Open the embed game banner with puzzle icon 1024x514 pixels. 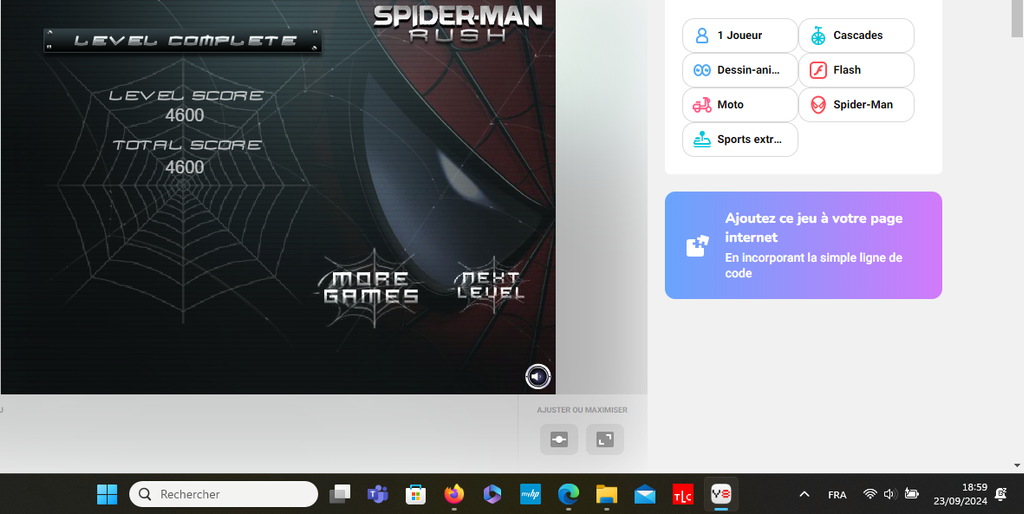[803, 245]
